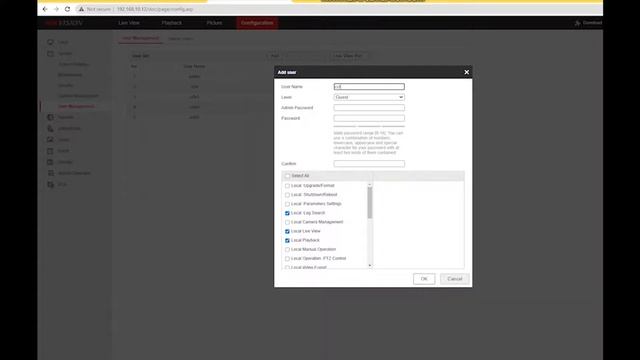Open System Settings in the sidebar
Image resolution: width=640 pixels, height=360 pixels.
[x=73, y=64]
